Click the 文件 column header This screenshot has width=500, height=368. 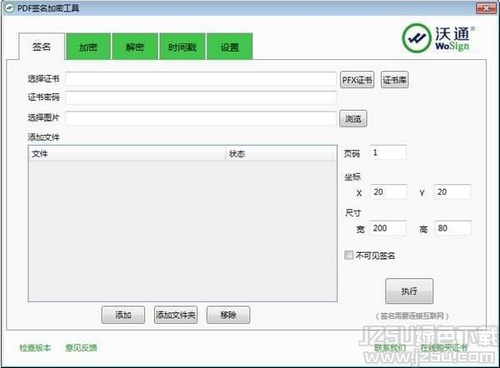click(127, 154)
